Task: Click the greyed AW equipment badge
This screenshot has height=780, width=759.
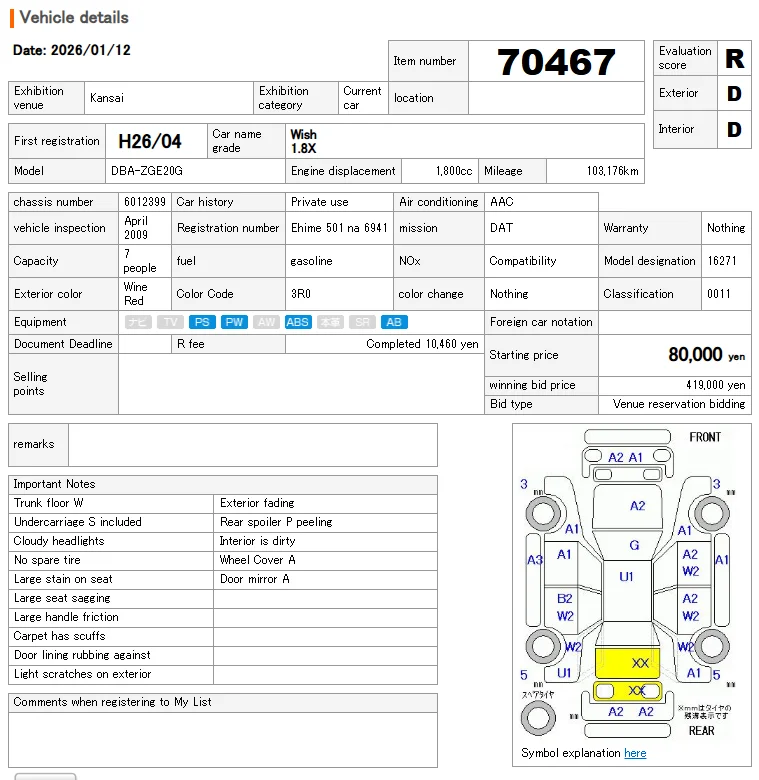Action: [266, 322]
